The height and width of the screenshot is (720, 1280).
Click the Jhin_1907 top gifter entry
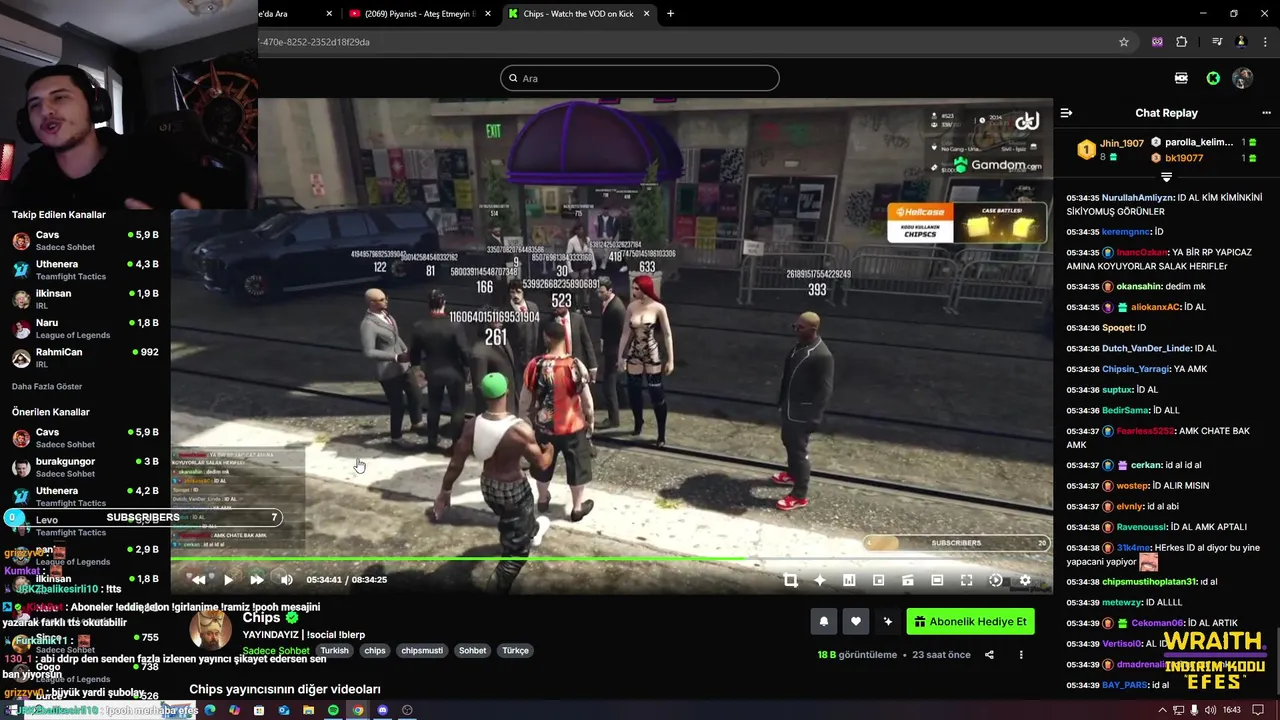coord(1110,150)
